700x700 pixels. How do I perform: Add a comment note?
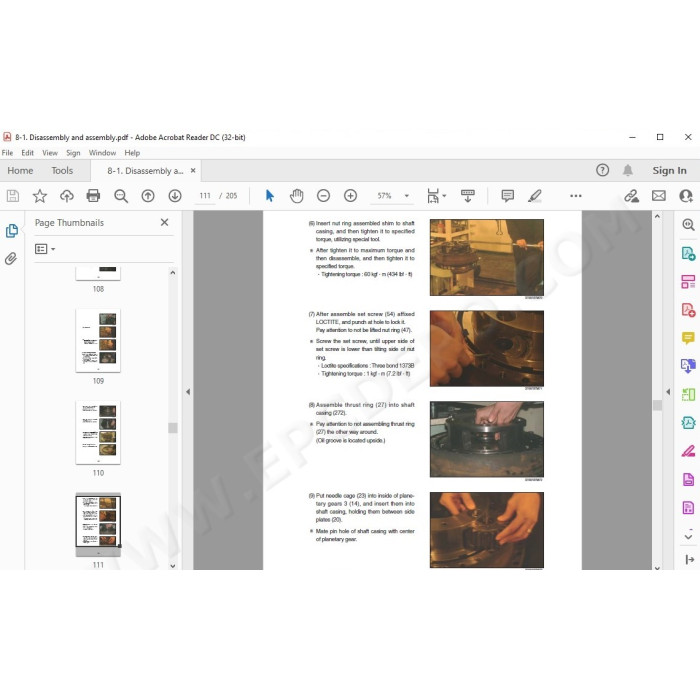pyautogui.click(x=508, y=196)
